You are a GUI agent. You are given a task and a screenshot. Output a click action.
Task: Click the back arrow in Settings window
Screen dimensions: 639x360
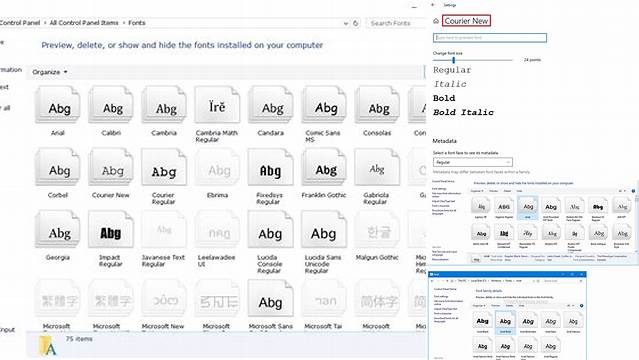[433, 5]
